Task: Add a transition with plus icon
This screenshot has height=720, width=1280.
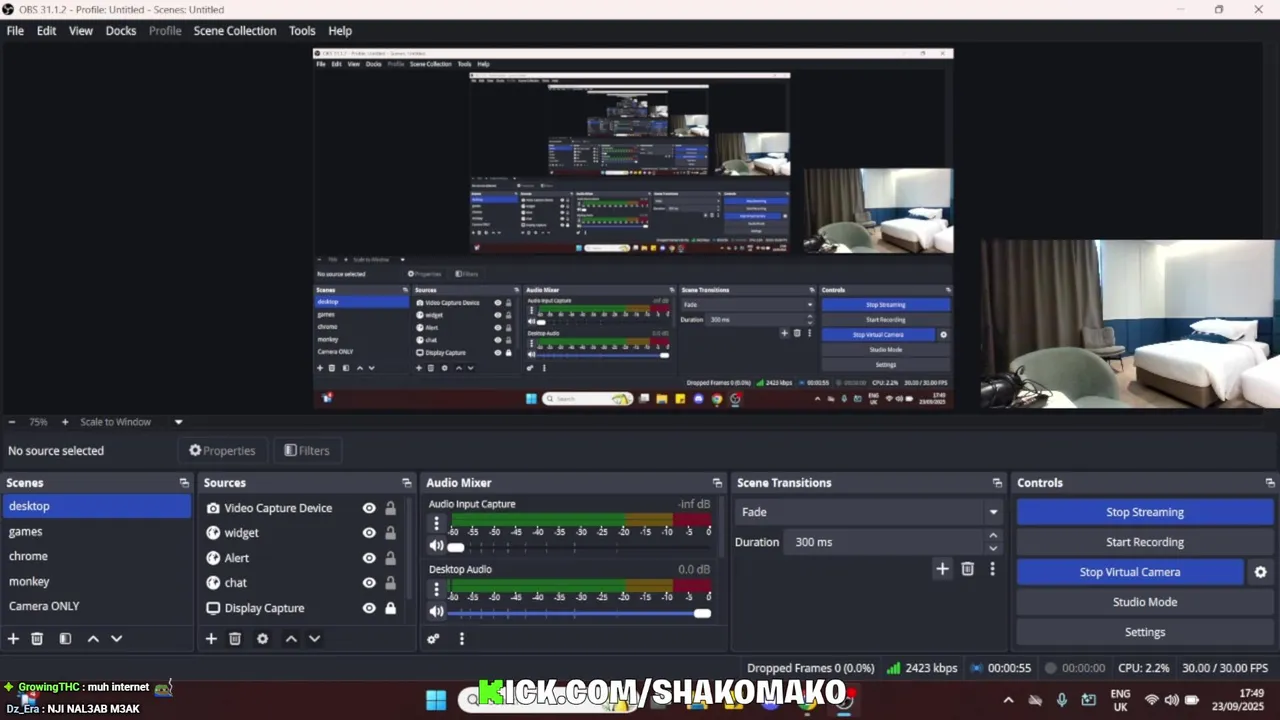Action: point(942,569)
